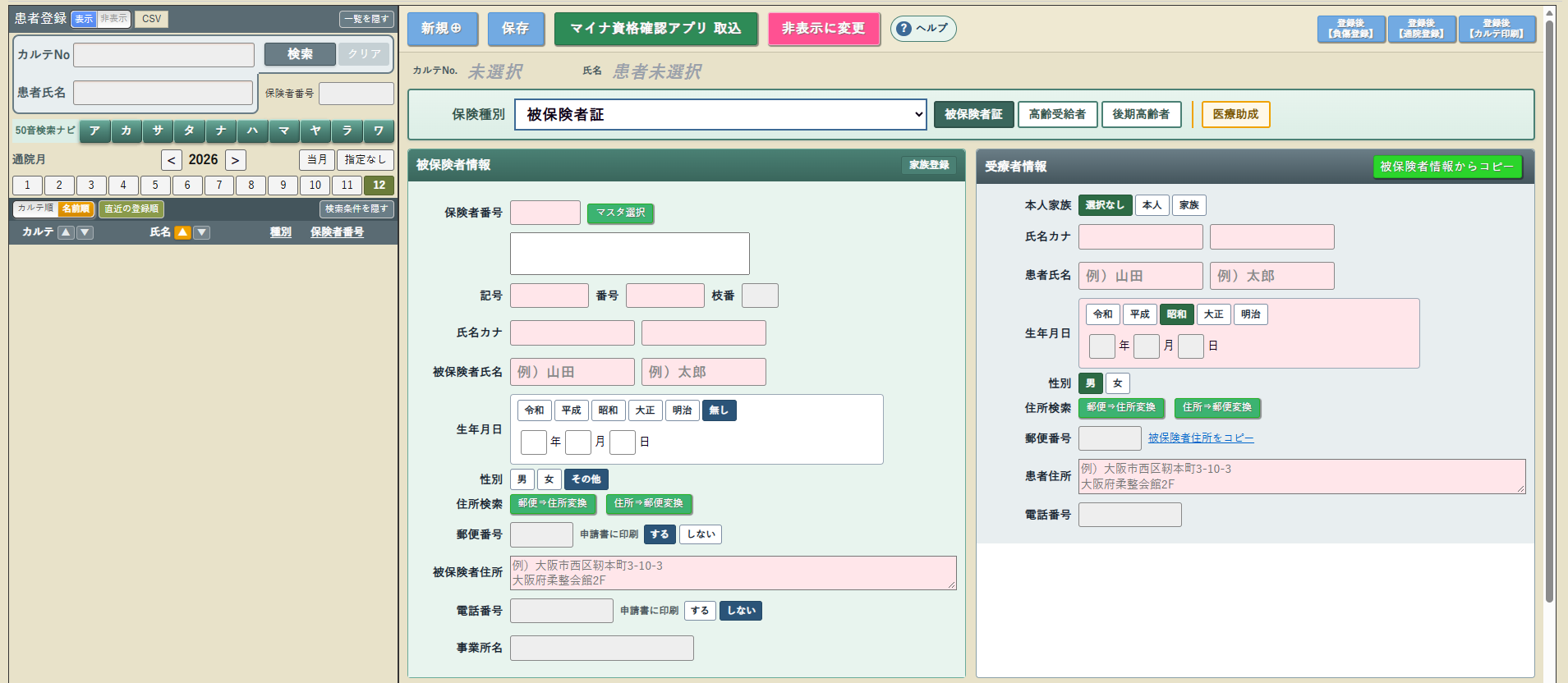Viewport: 1568px width, 683px height.
Task: Click 非表示に変更 button
Action: coord(824,29)
